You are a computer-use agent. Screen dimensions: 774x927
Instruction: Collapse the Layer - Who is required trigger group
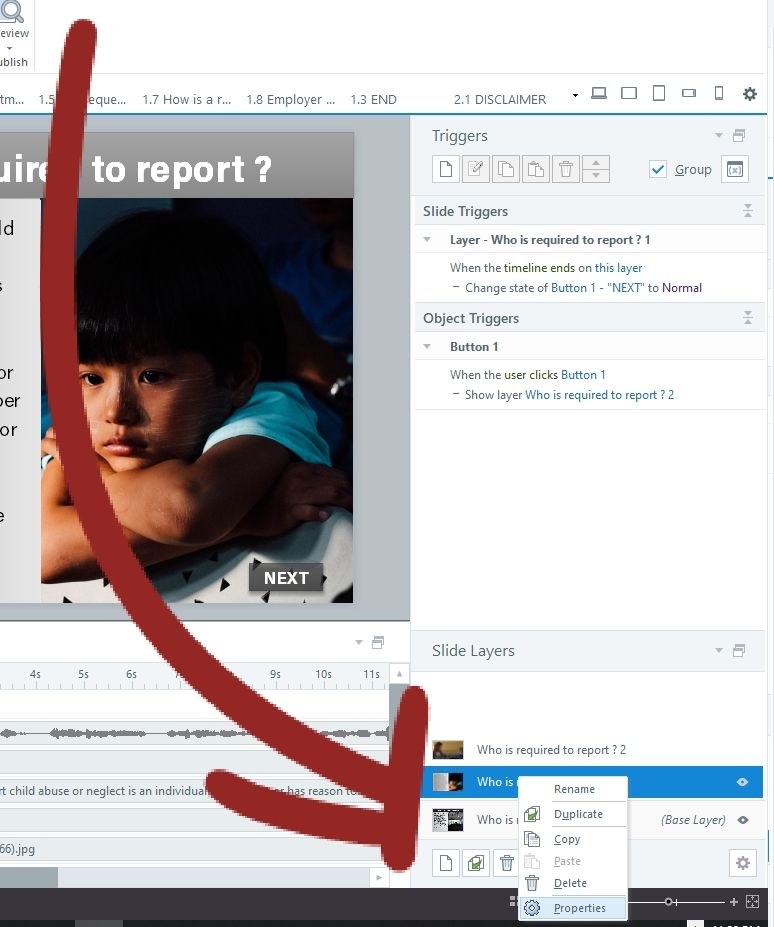pyautogui.click(x=428, y=240)
